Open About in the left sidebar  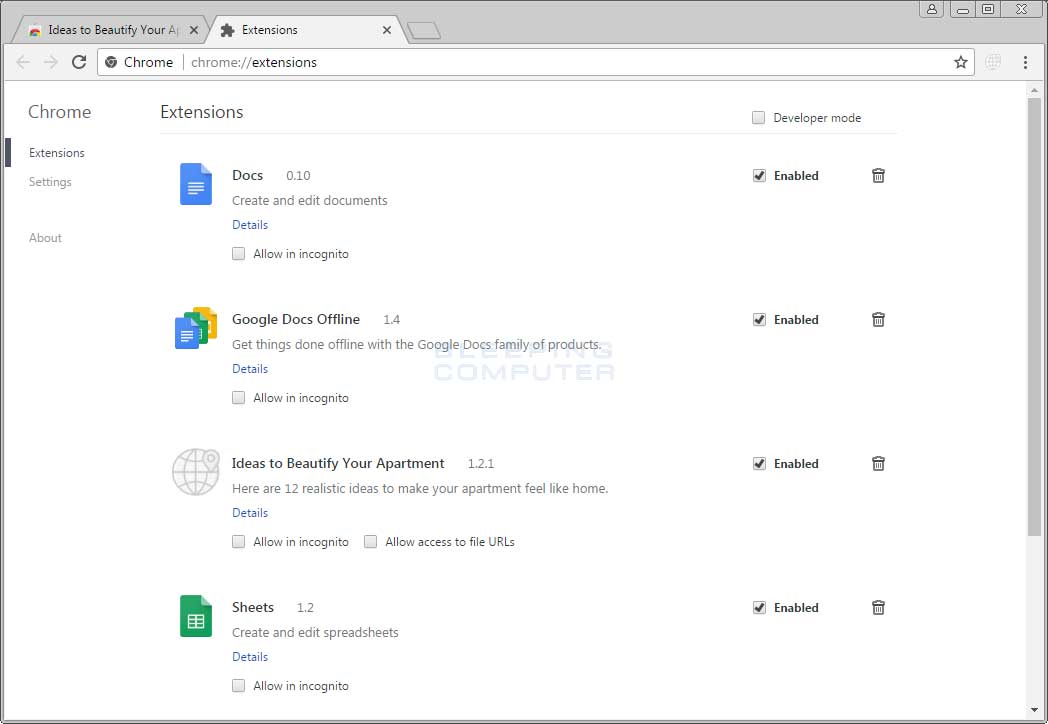point(45,238)
